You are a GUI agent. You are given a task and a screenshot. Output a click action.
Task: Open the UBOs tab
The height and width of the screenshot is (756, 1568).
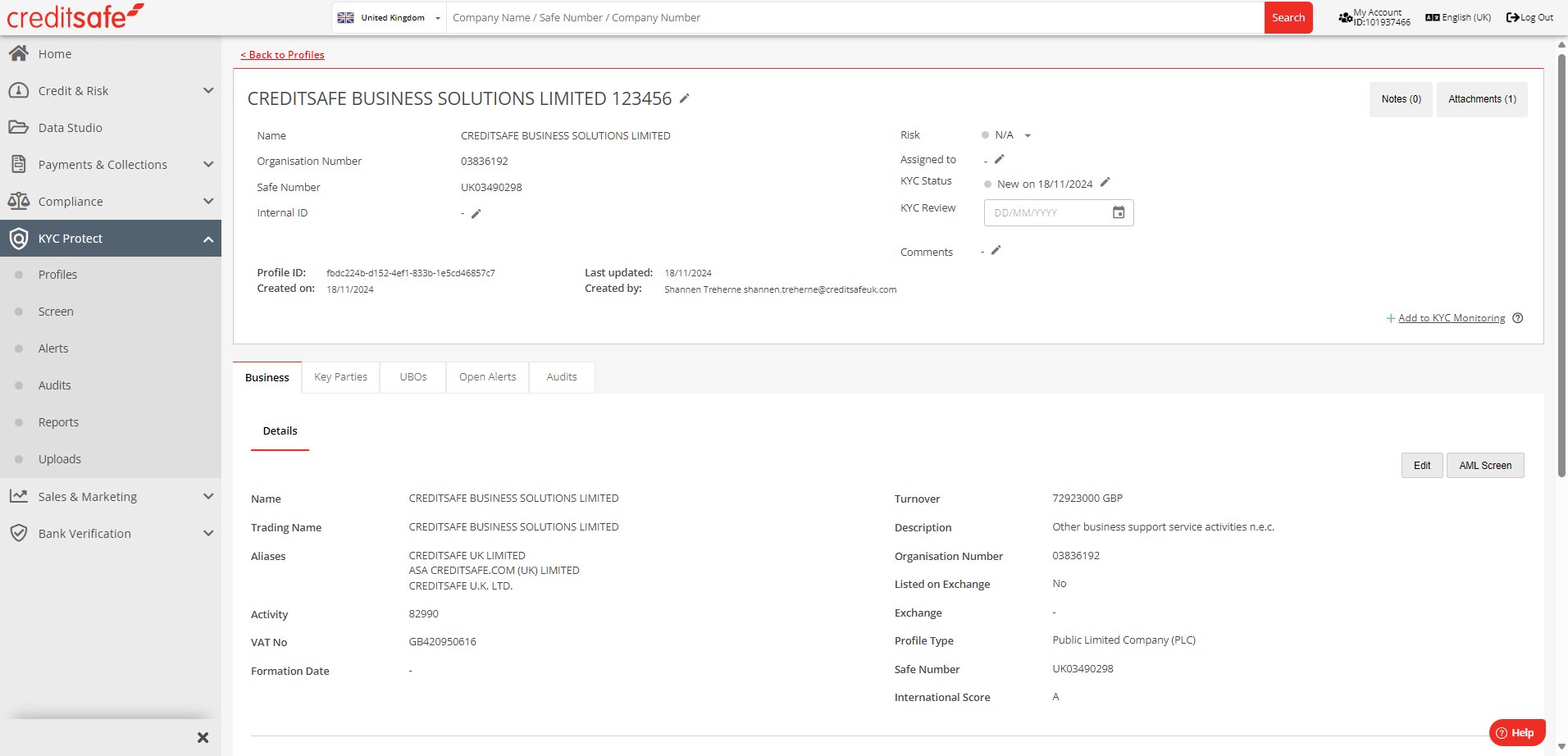pos(413,377)
